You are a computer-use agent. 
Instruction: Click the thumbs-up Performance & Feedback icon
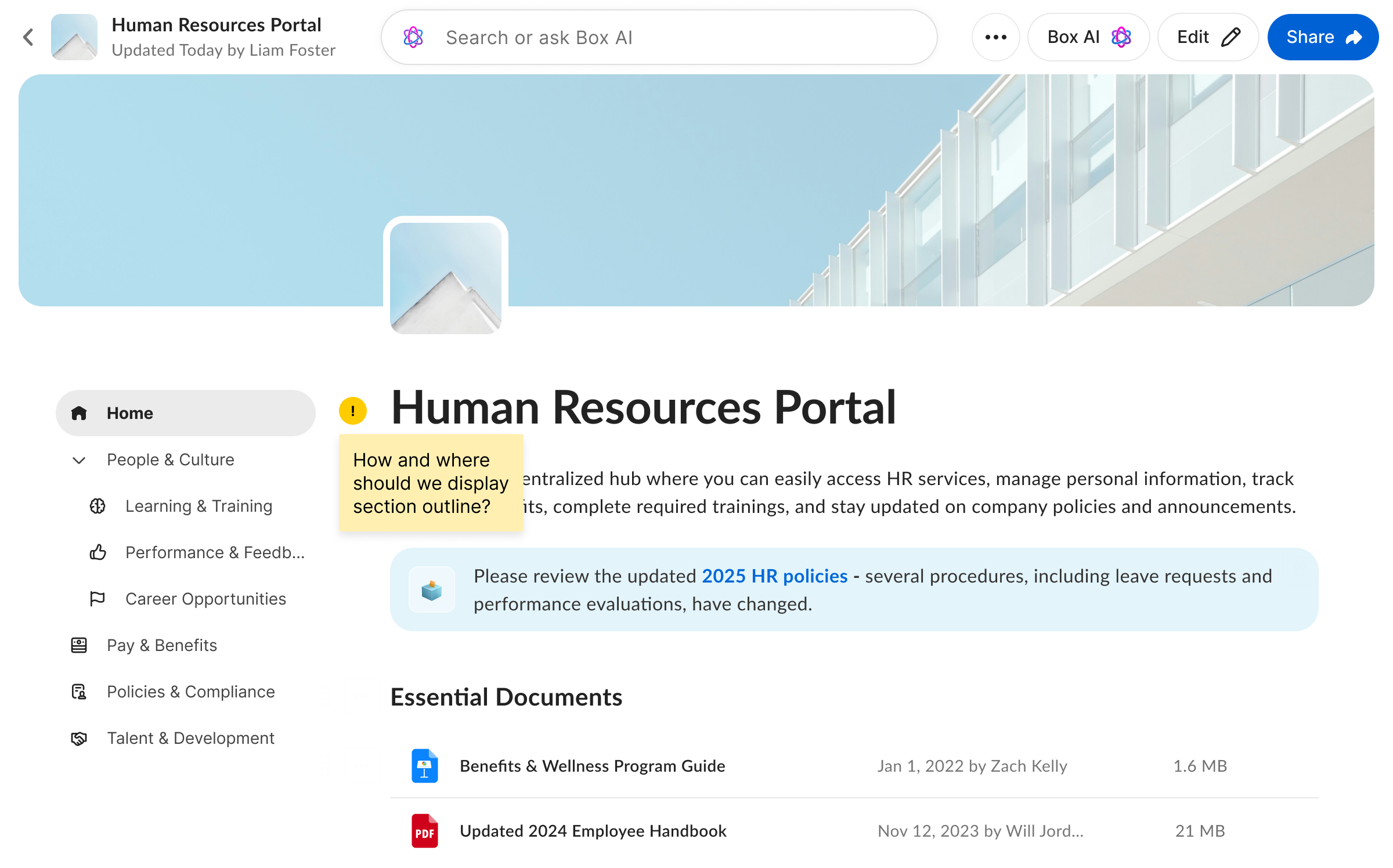pyautogui.click(x=98, y=552)
